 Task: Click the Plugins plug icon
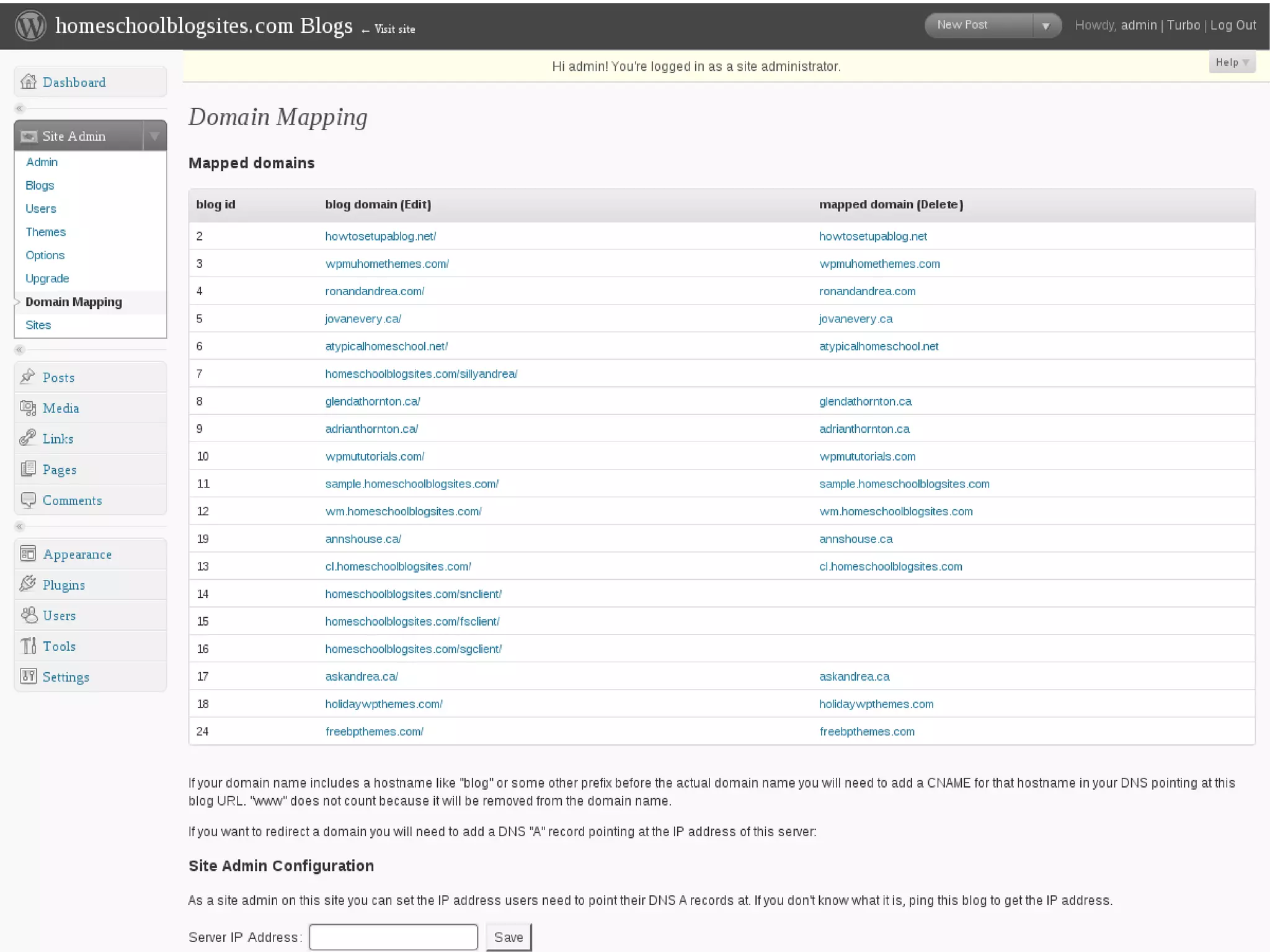(x=28, y=584)
